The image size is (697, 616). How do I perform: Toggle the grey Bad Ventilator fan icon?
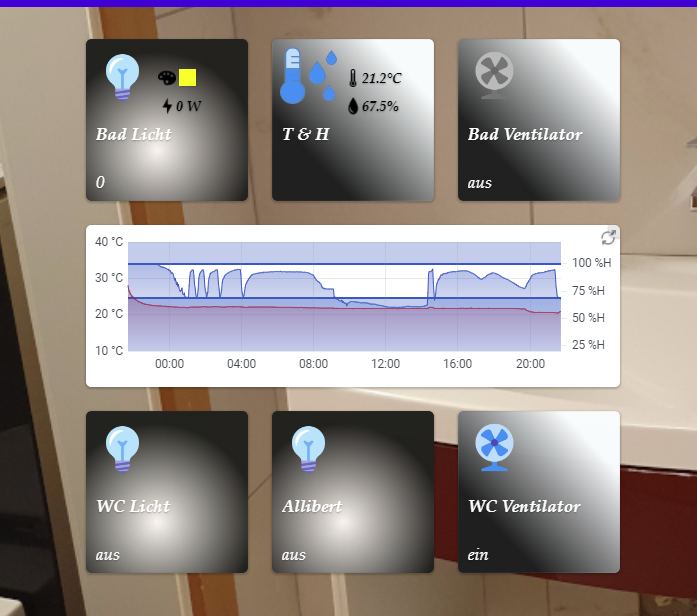click(x=494, y=76)
